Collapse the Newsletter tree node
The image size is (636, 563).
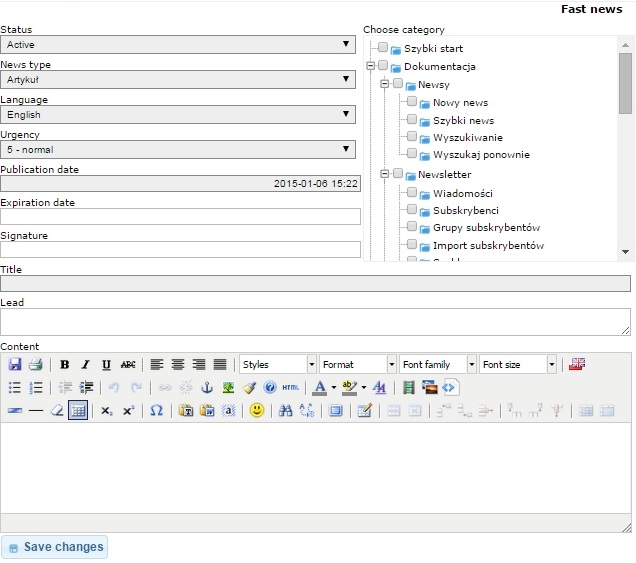[385, 174]
